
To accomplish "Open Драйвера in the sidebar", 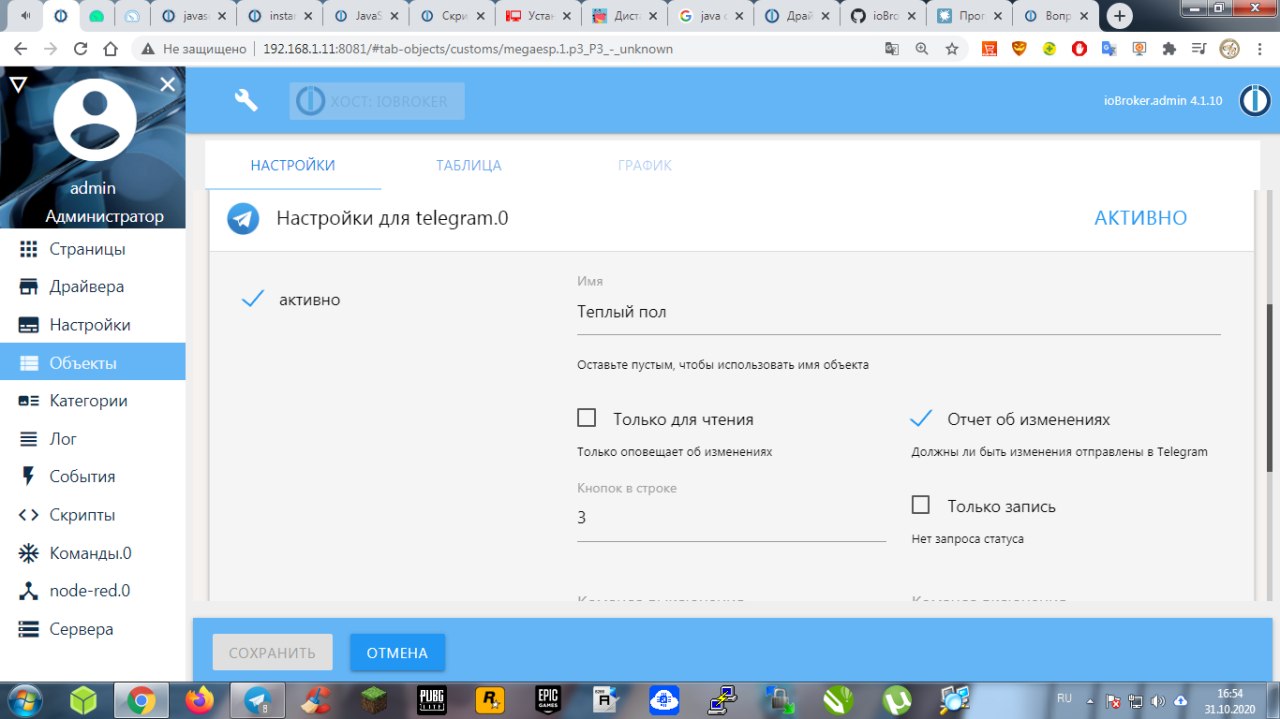I will point(93,287).
